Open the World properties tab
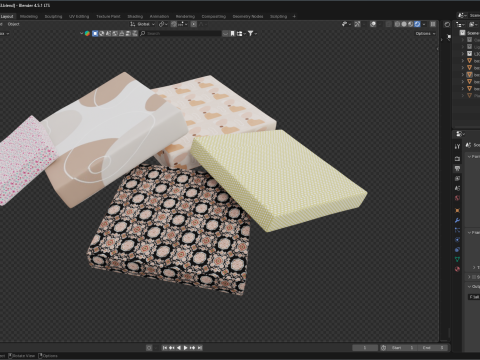 click(457, 198)
